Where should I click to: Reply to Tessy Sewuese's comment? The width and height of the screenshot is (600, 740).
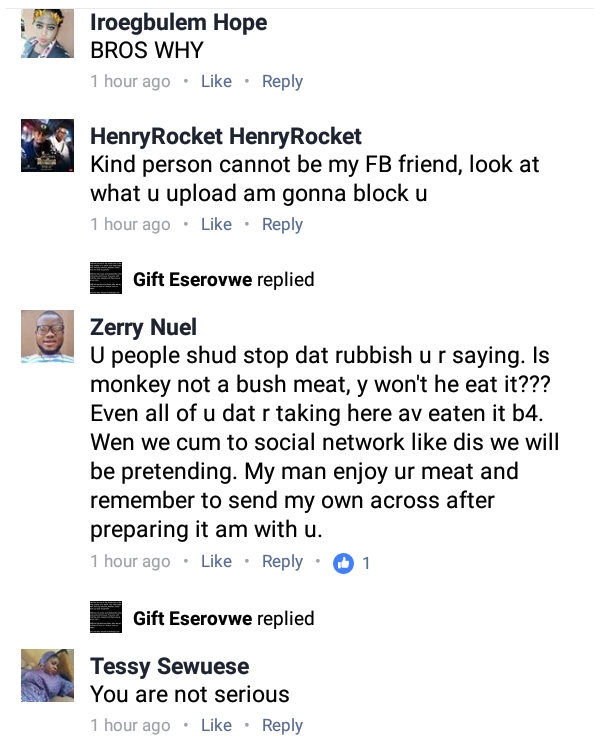click(x=282, y=725)
